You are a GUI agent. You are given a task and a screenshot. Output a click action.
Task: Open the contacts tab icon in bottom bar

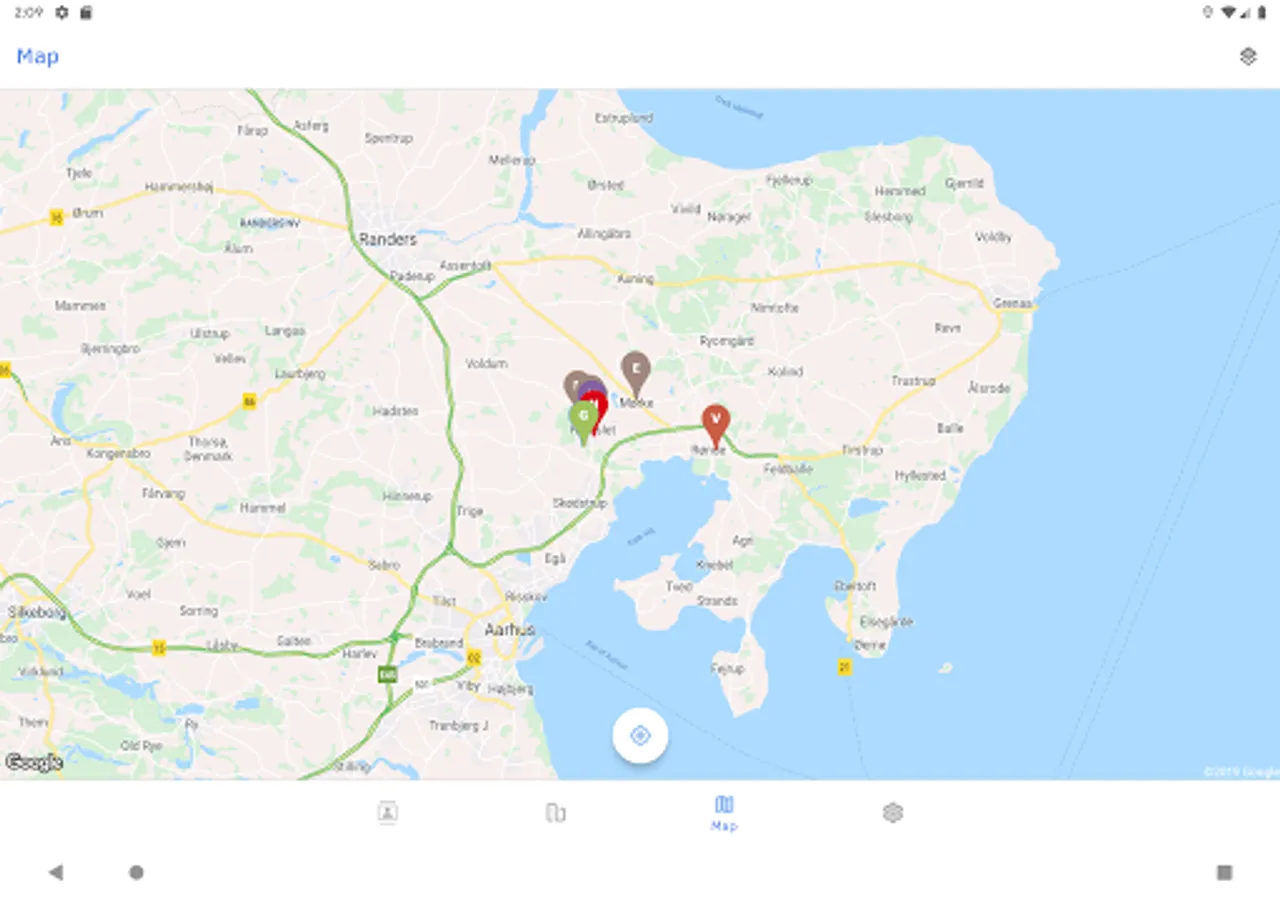[x=388, y=812]
